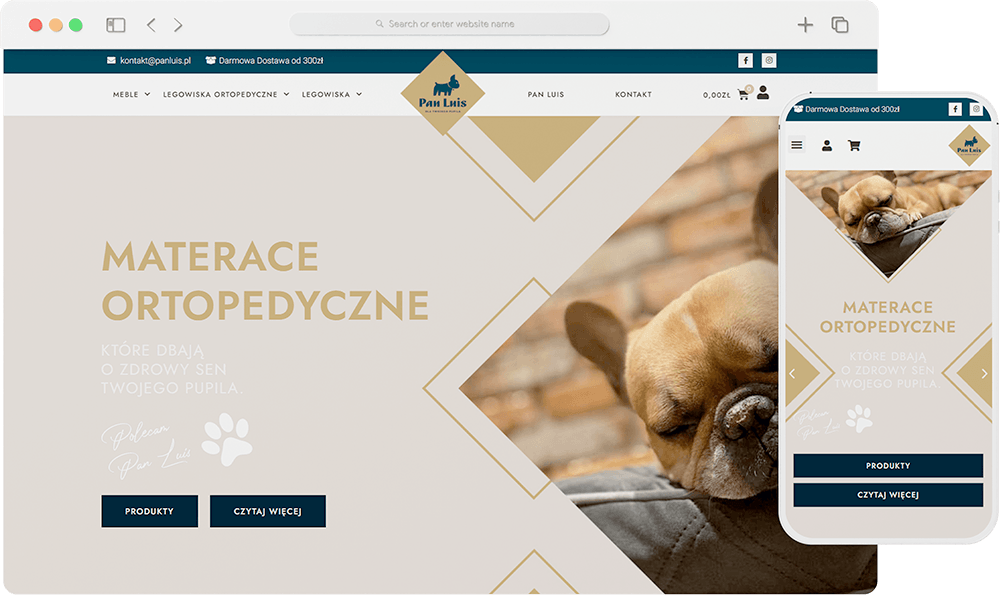Click the Pan Luis diamond logo
This screenshot has width=1000, height=595.
click(443, 94)
